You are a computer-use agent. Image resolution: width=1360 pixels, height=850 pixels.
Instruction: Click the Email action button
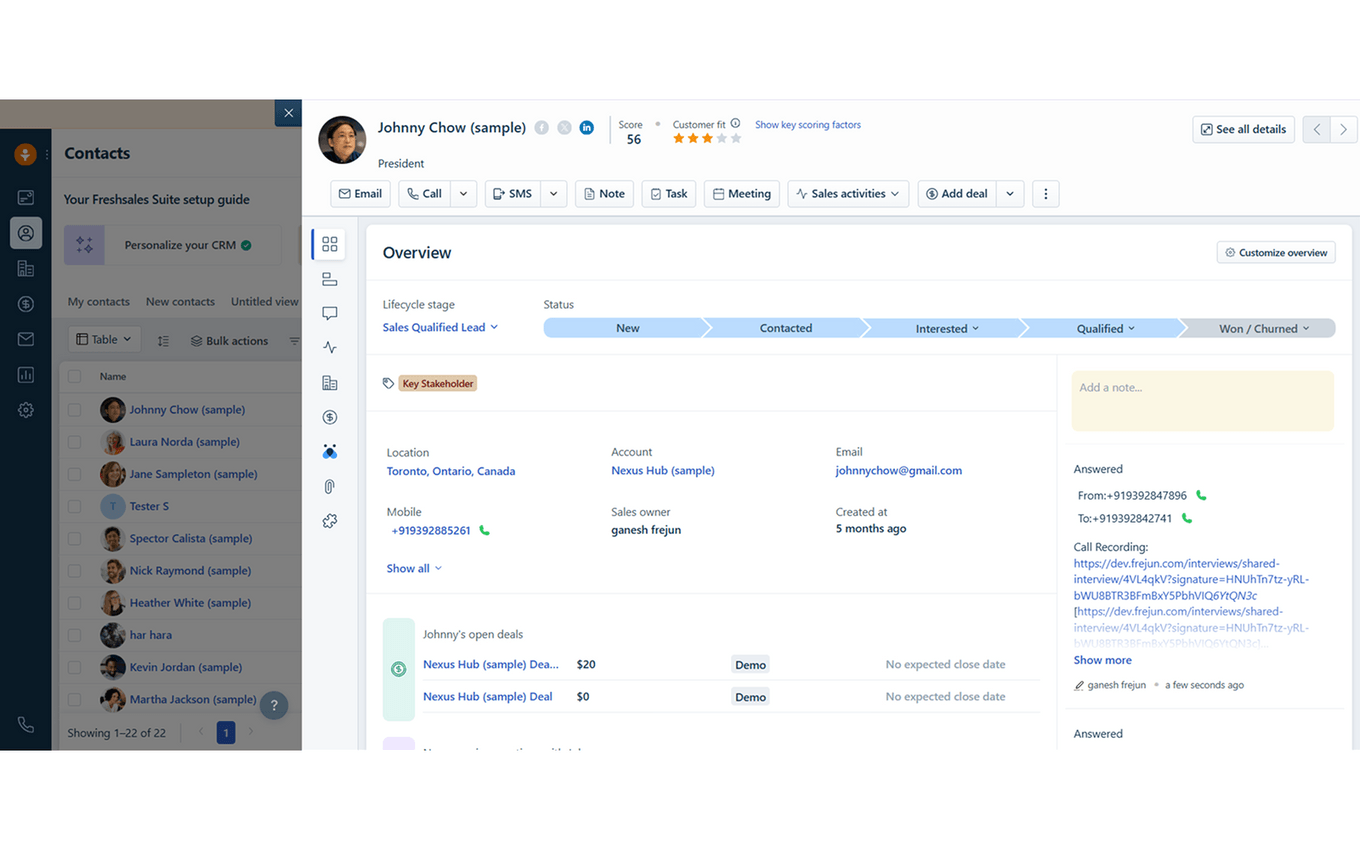pos(360,194)
